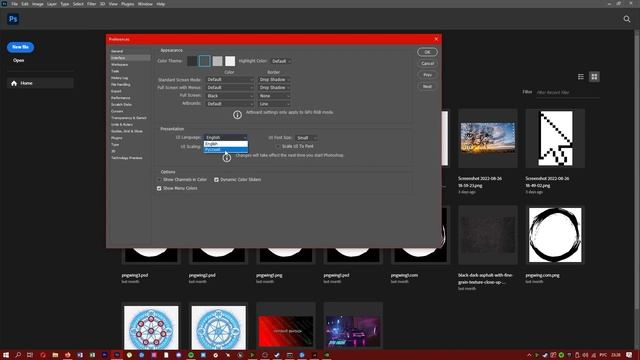Select Performance in the Preferences category list
Image resolution: width=640 pixels, height=360 pixels.
click(121, 98)
